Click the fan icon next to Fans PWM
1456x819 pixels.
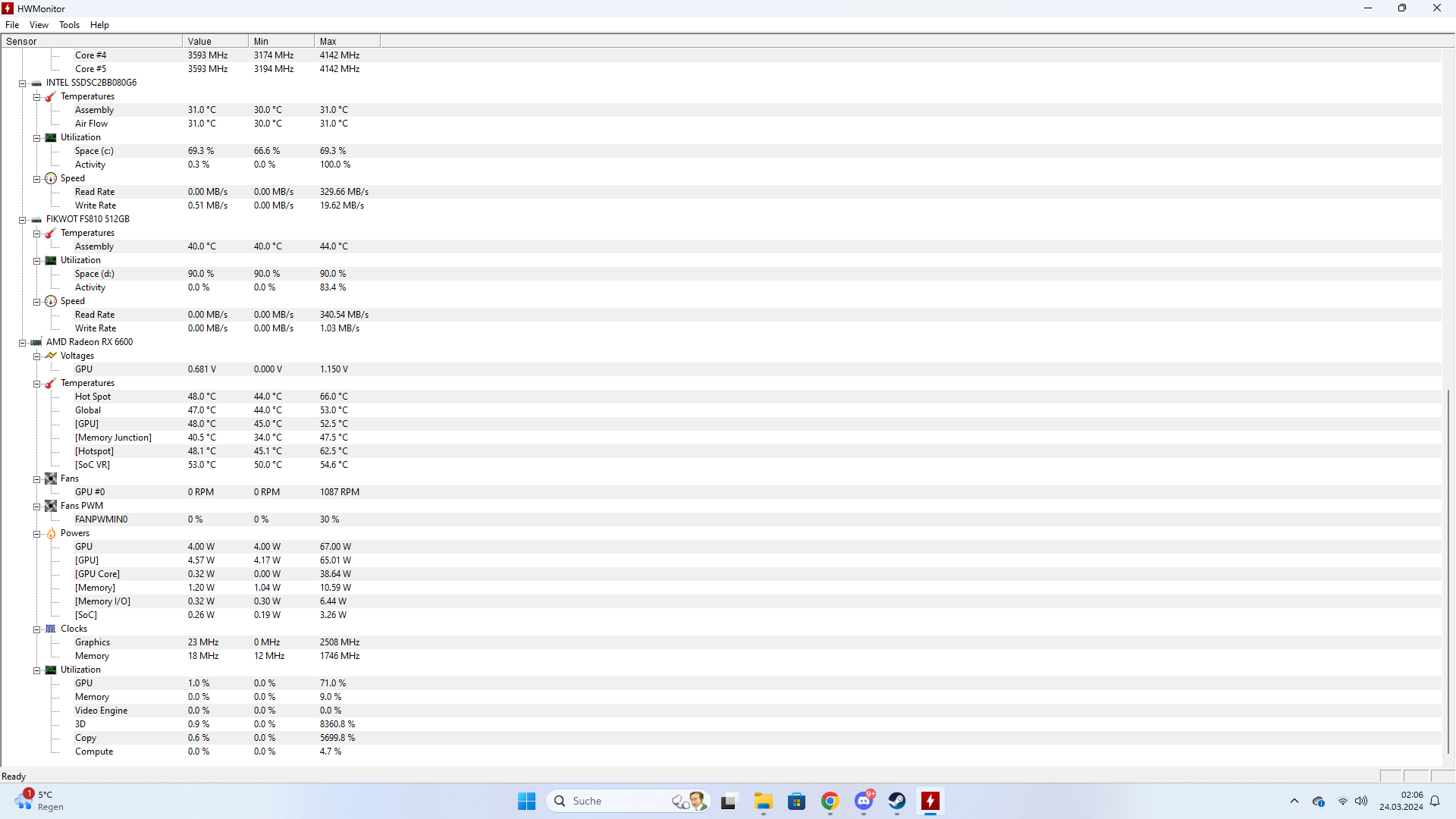tap(51, 507)
